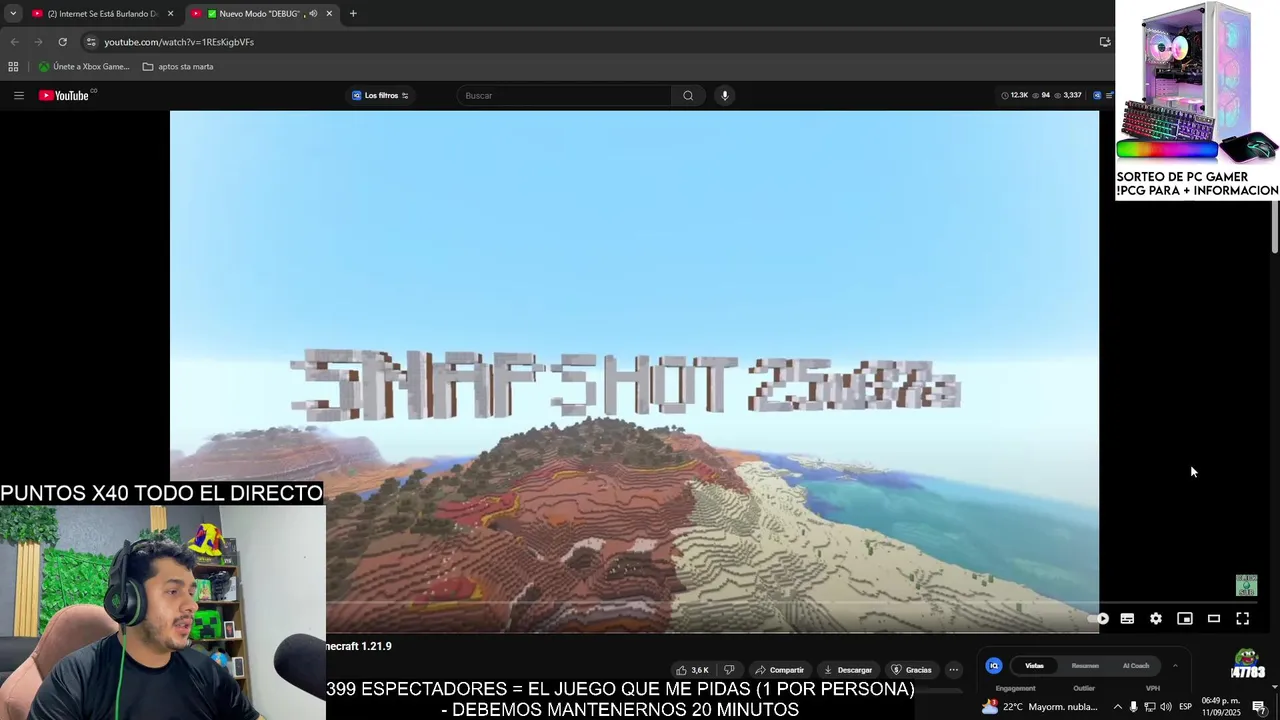Open the browser apps grid shortcut

(x=13, y=67)
